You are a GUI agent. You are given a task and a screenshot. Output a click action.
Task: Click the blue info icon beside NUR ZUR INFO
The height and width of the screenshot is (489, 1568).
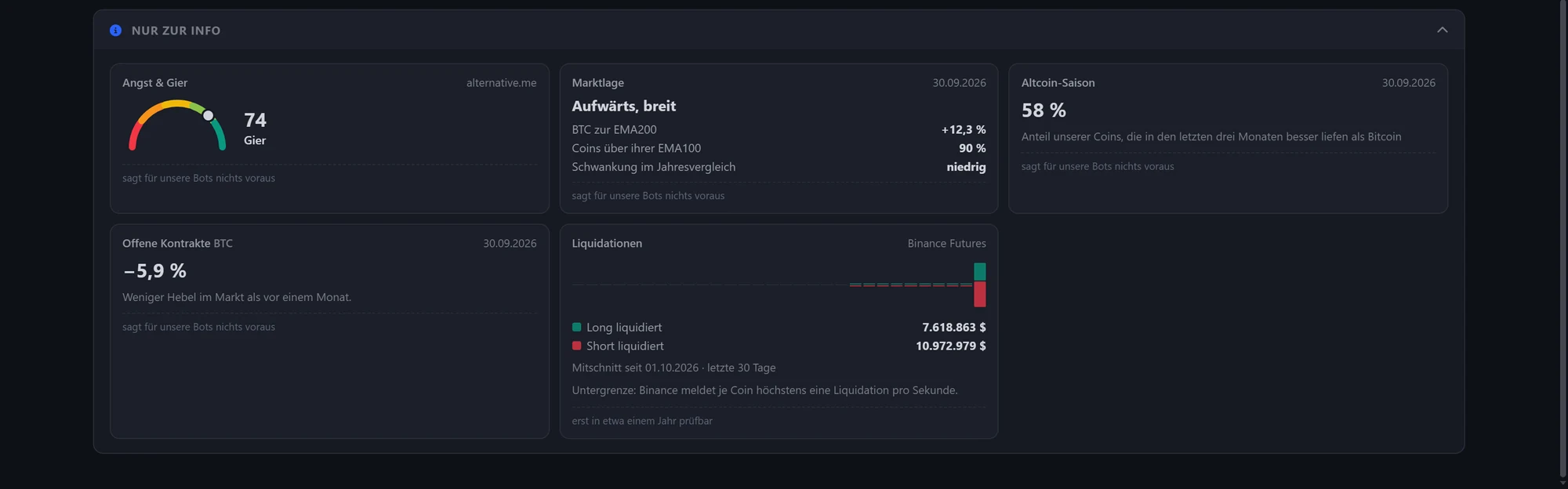coord(115,31)
